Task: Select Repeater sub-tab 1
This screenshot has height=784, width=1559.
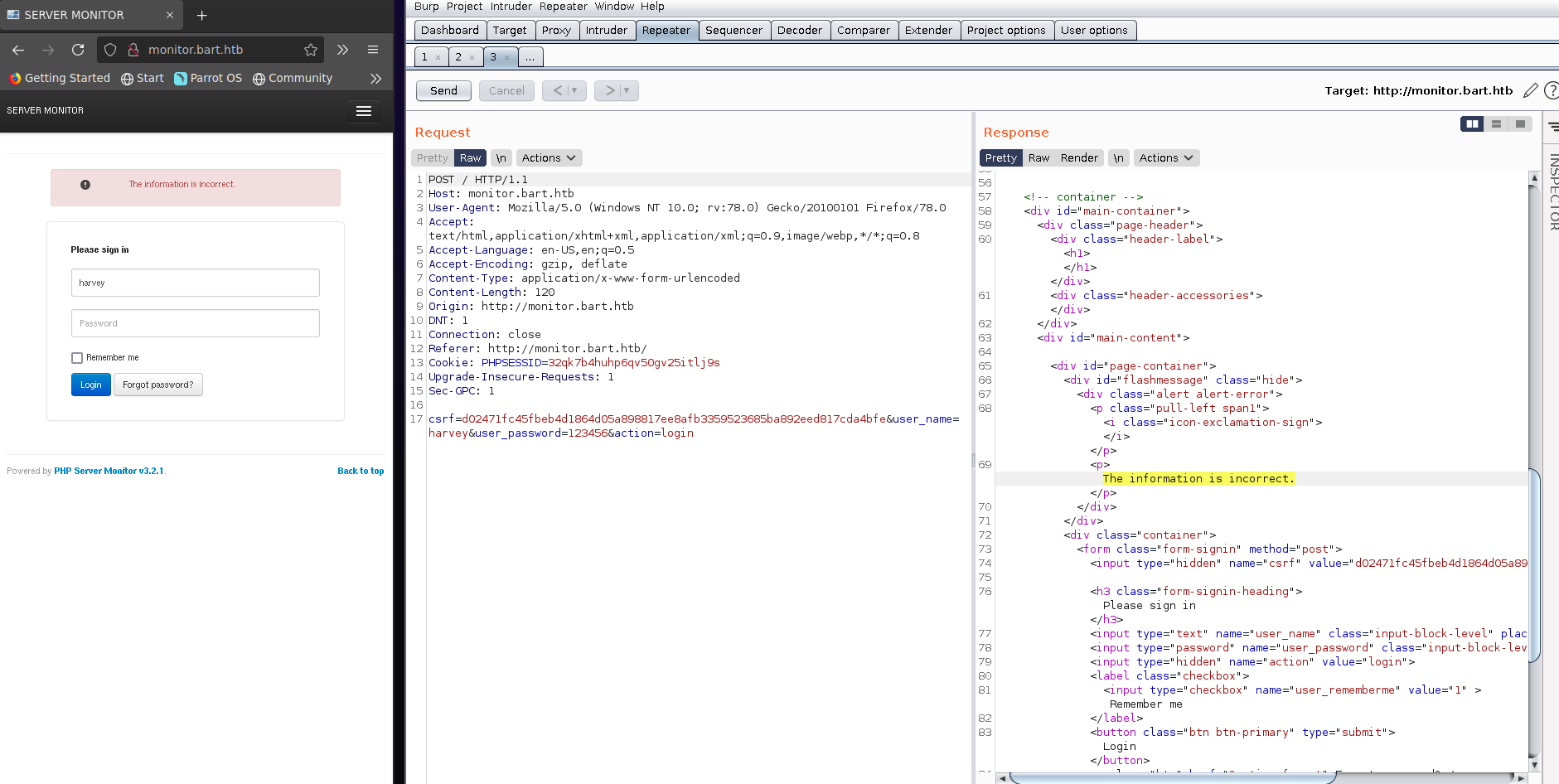Action: pyautogui.click(x=424, y=57)
